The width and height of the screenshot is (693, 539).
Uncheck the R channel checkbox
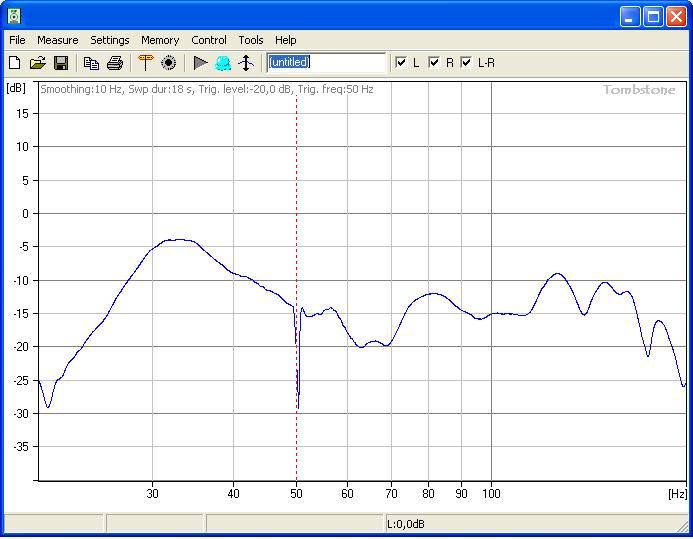click(434, 63)
